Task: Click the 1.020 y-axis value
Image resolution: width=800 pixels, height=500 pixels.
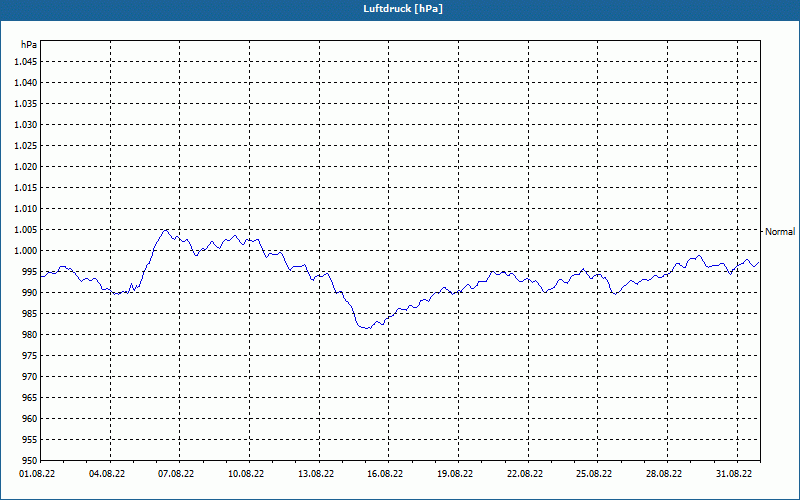Action: coord(26,166)
